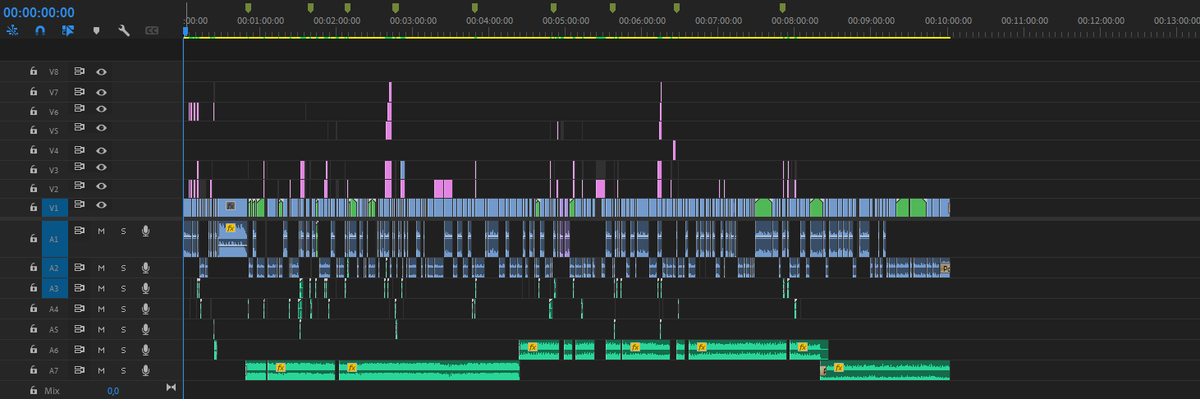This screenshot has width=1200, height=399.
Task: Toggle Linked Selection icon
Action: (x=67, y=30)
